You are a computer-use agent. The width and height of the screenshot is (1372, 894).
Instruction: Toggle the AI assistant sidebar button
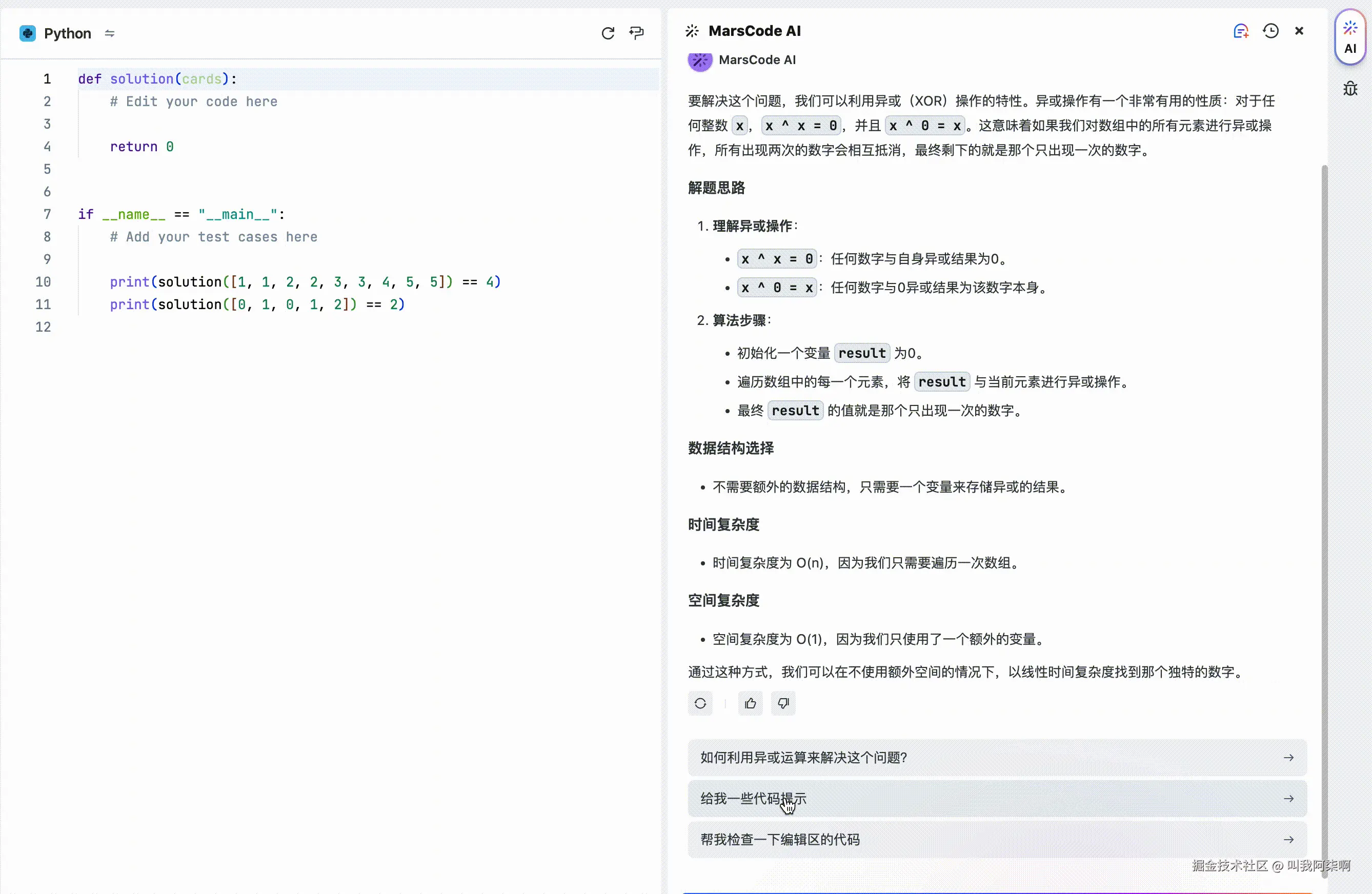pos(1350,37)
